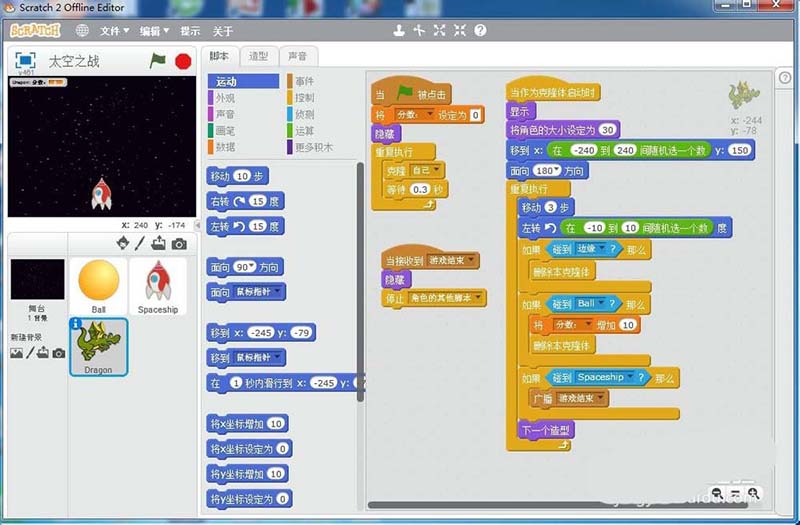Switch stage to presentation mode icon

point(25,61)
